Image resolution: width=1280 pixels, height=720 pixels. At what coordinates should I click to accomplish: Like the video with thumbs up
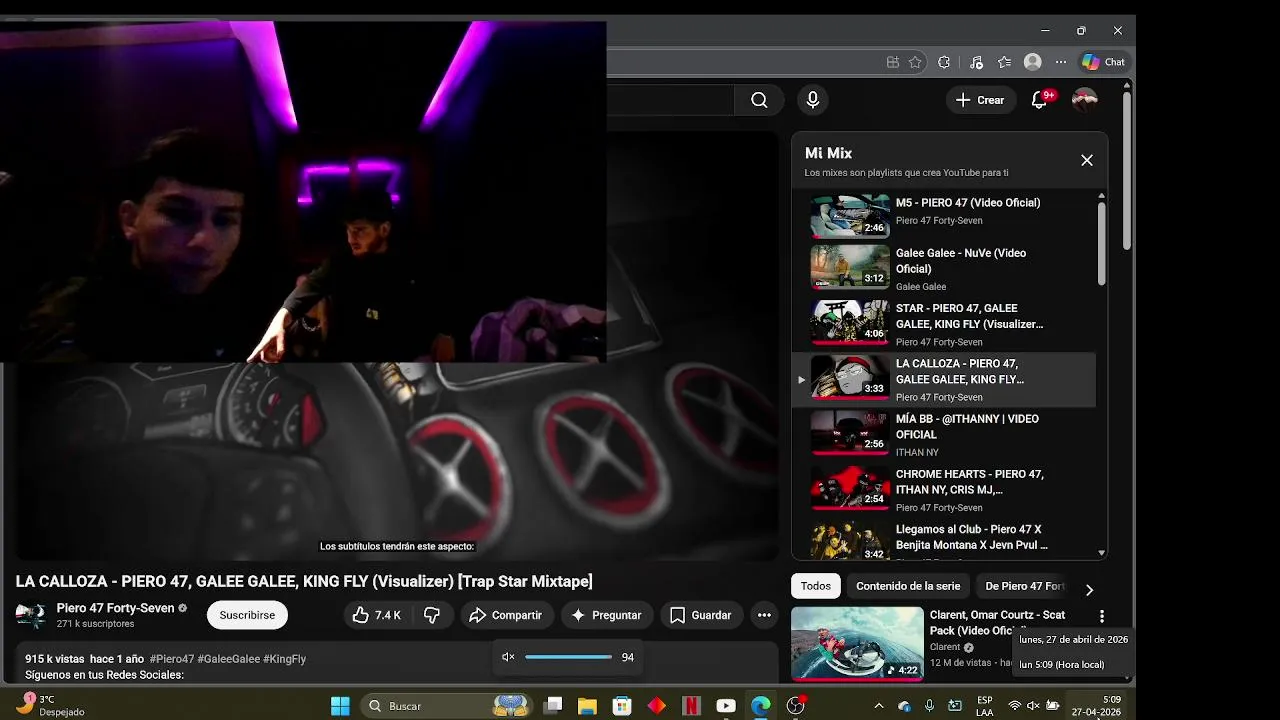[x=376, y=615]
